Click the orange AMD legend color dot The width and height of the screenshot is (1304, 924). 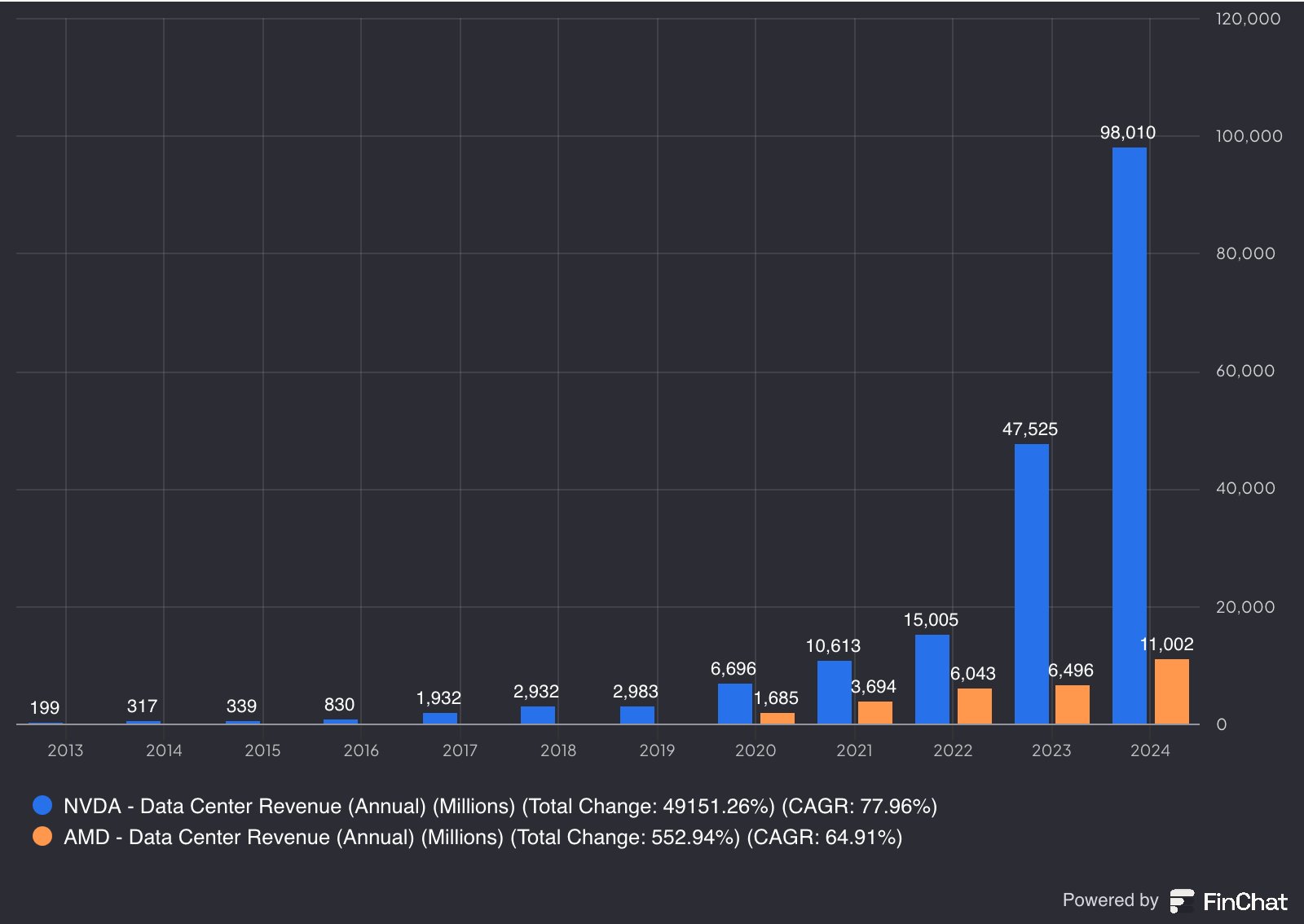tap(42, 836)
